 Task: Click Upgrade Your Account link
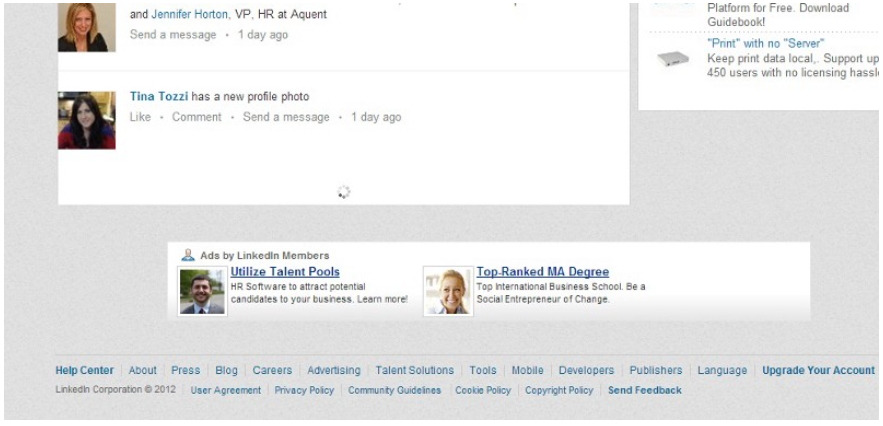(x=818, y=370)
